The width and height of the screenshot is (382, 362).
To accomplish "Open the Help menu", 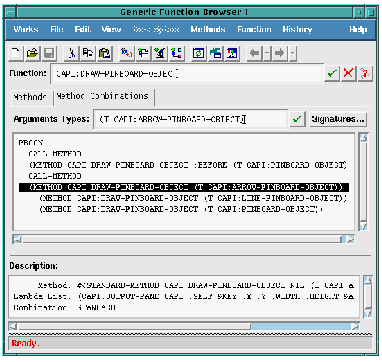I will pos(358,29).
